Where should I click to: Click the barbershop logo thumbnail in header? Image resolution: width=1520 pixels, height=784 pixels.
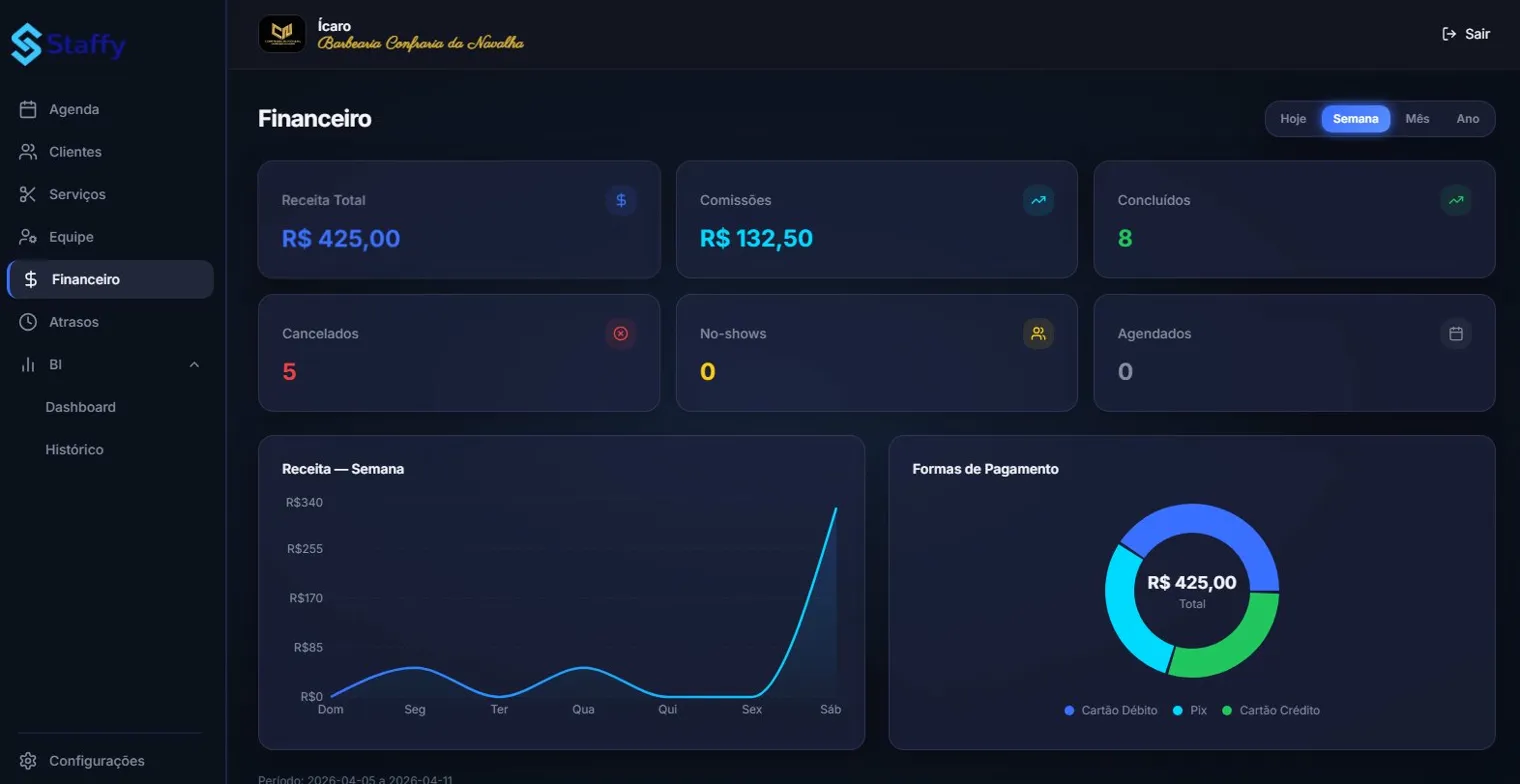pos(282,34)
